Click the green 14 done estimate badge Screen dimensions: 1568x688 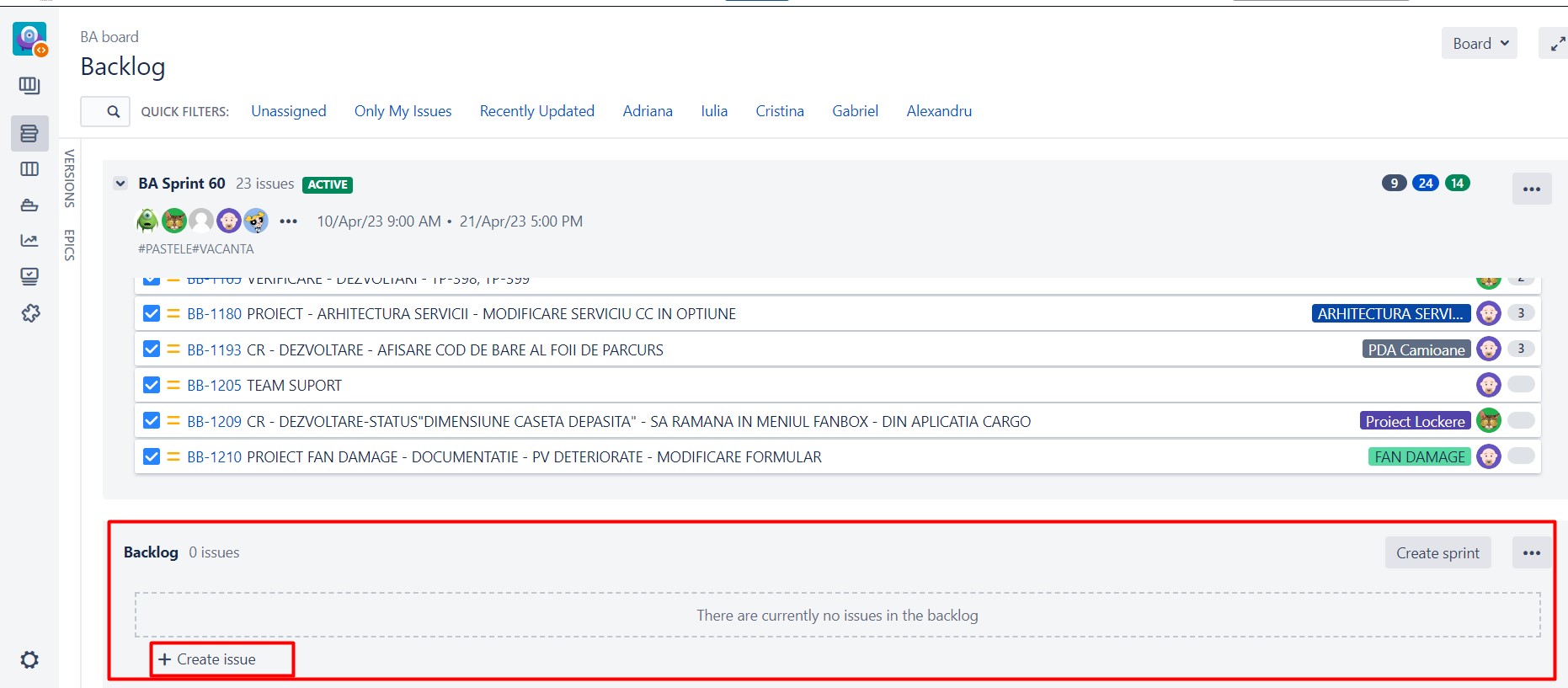[1458, 183]
